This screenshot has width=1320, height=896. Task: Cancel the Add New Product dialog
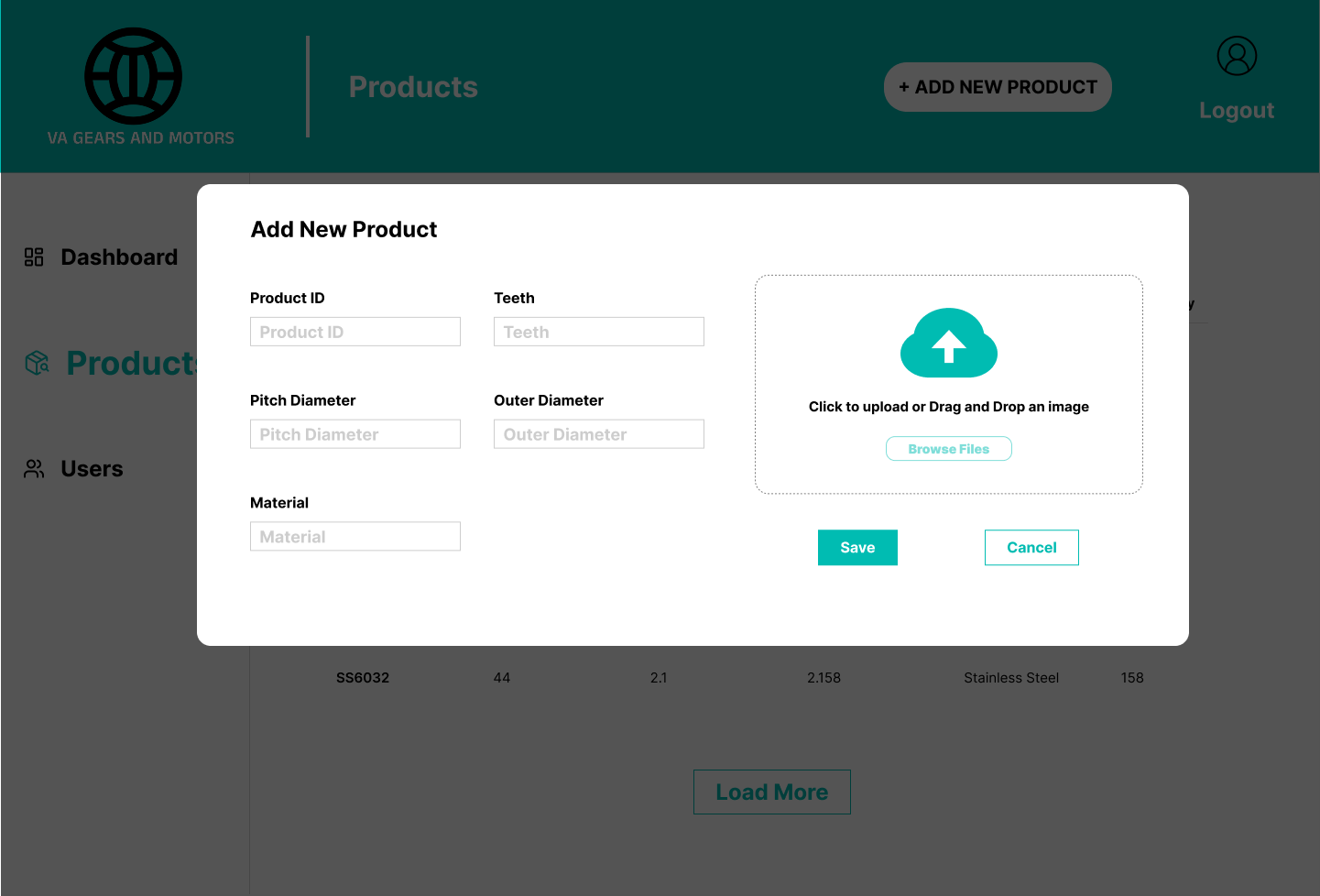click(1031, 548)
